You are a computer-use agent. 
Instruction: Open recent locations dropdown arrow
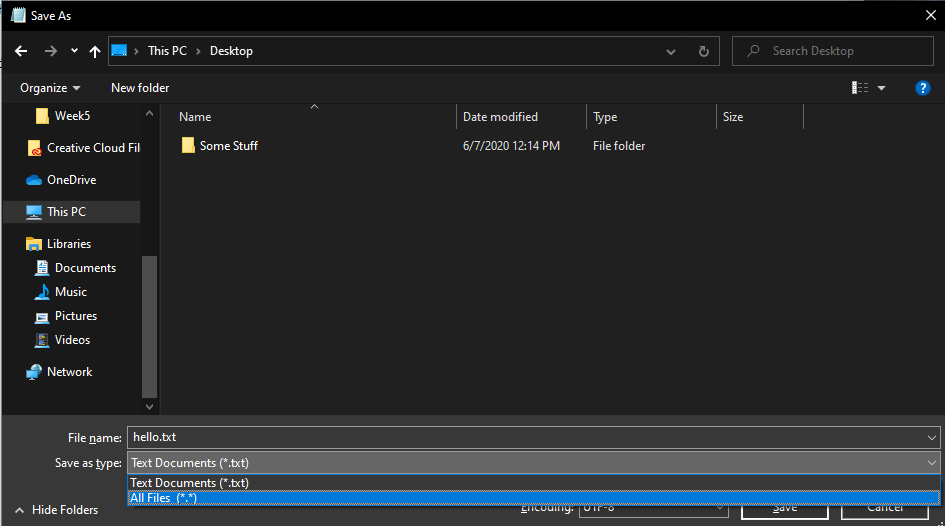[x=74, y=51]
